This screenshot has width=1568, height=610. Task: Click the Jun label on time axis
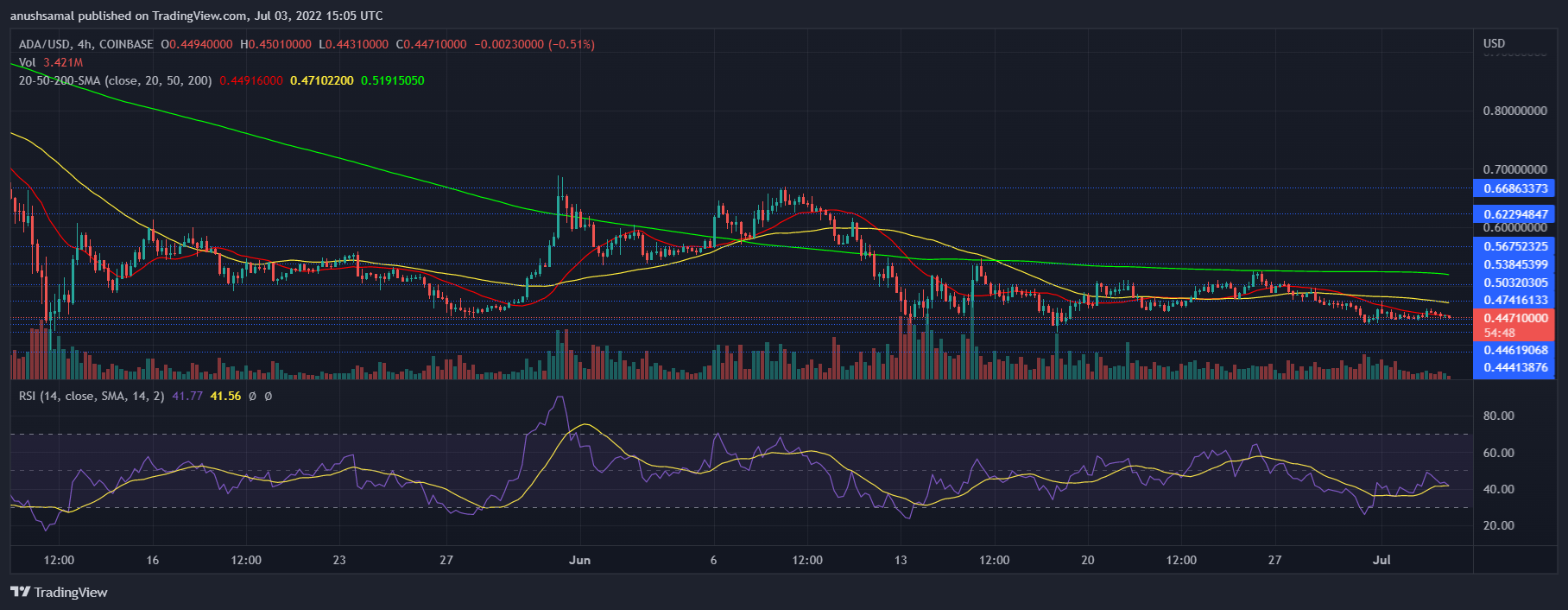pos(580,560)
